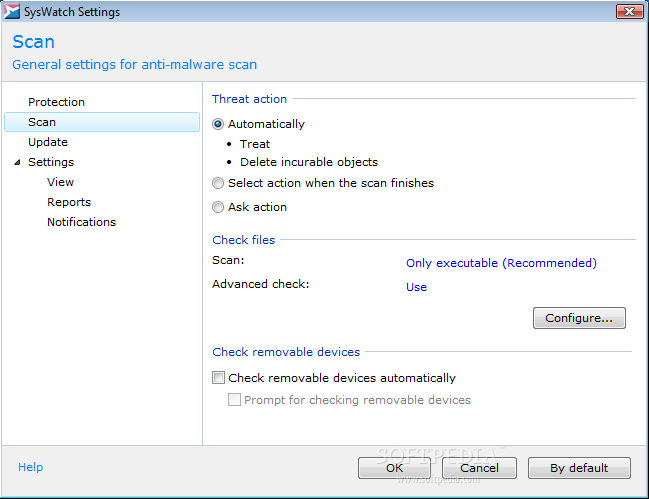Open the View settings subpage
This screenshot has width=649, height=499.
coord(60,182)
